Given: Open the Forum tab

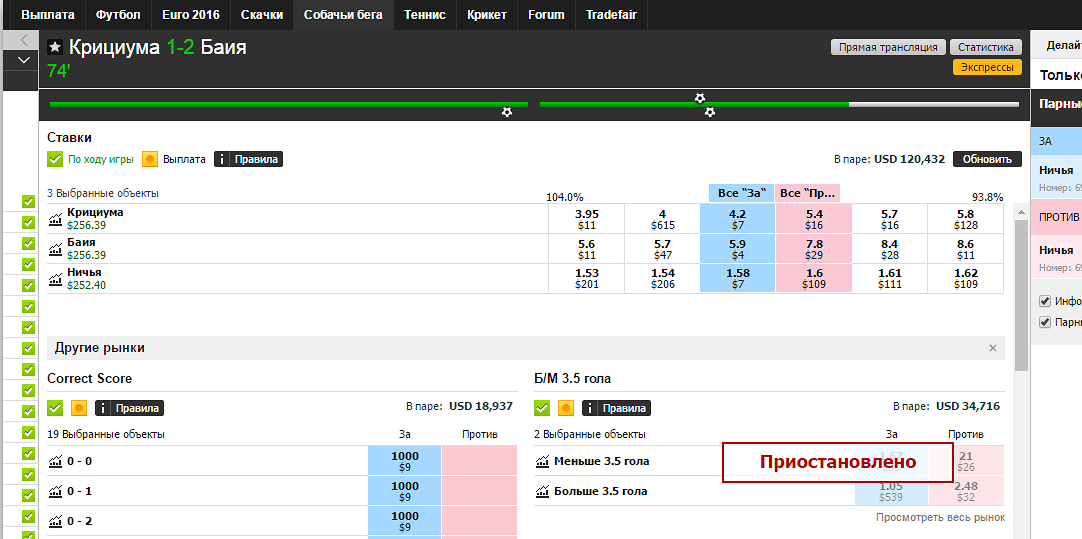Looking at the screenshot, I should coord(547,14).
